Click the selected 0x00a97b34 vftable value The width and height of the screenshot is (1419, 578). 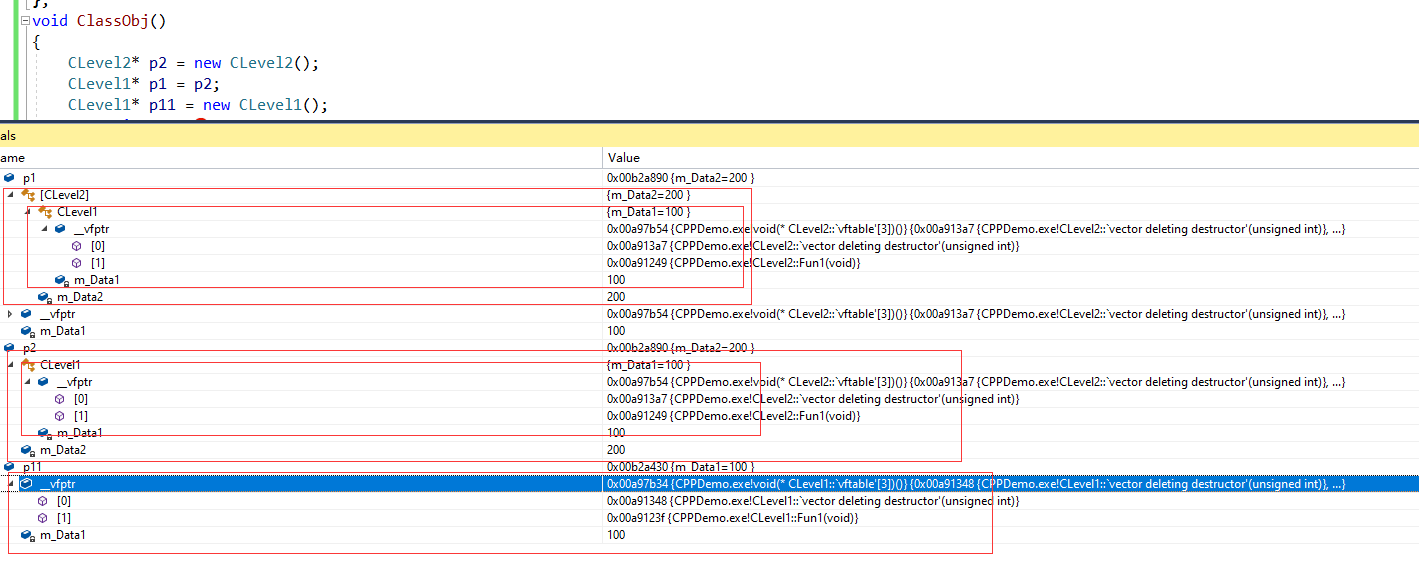click(976, 484)
